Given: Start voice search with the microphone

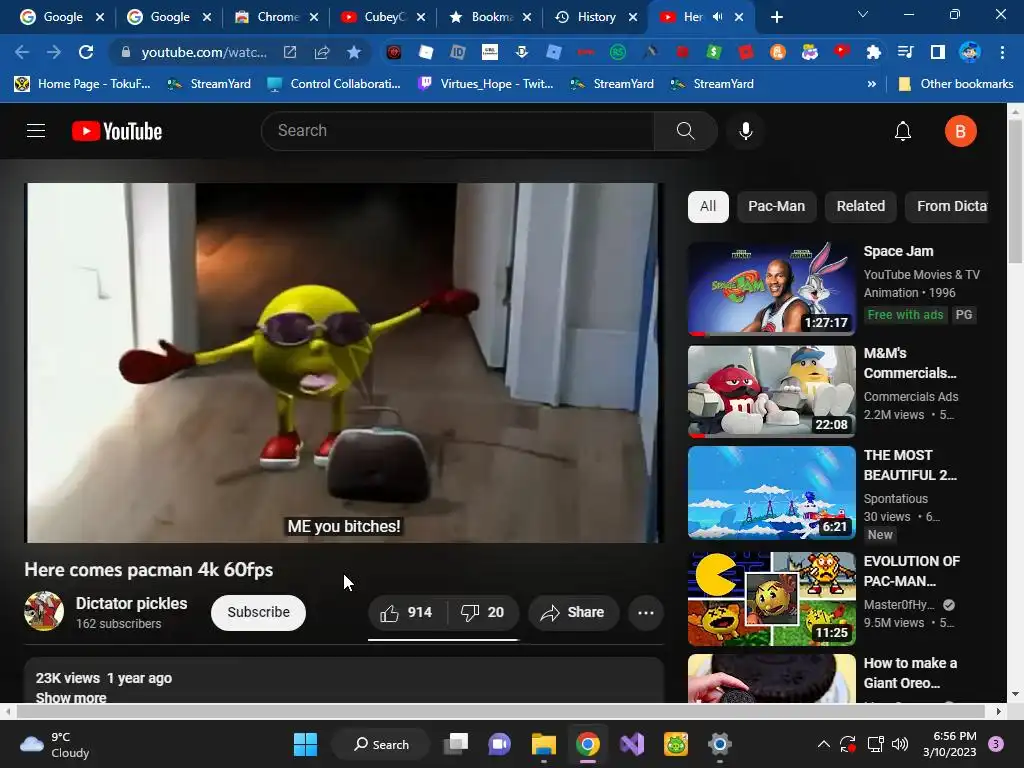Looking at the screenshot, I should [x=745, y=131].
